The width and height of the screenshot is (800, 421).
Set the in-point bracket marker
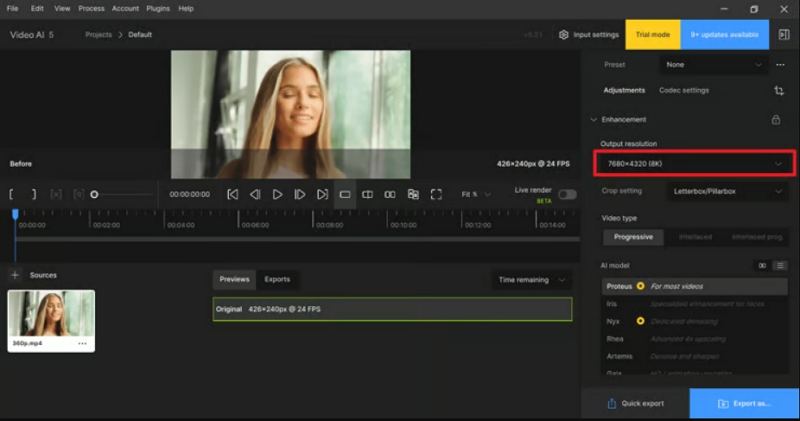pyautogui.click(x=11, y=194)
